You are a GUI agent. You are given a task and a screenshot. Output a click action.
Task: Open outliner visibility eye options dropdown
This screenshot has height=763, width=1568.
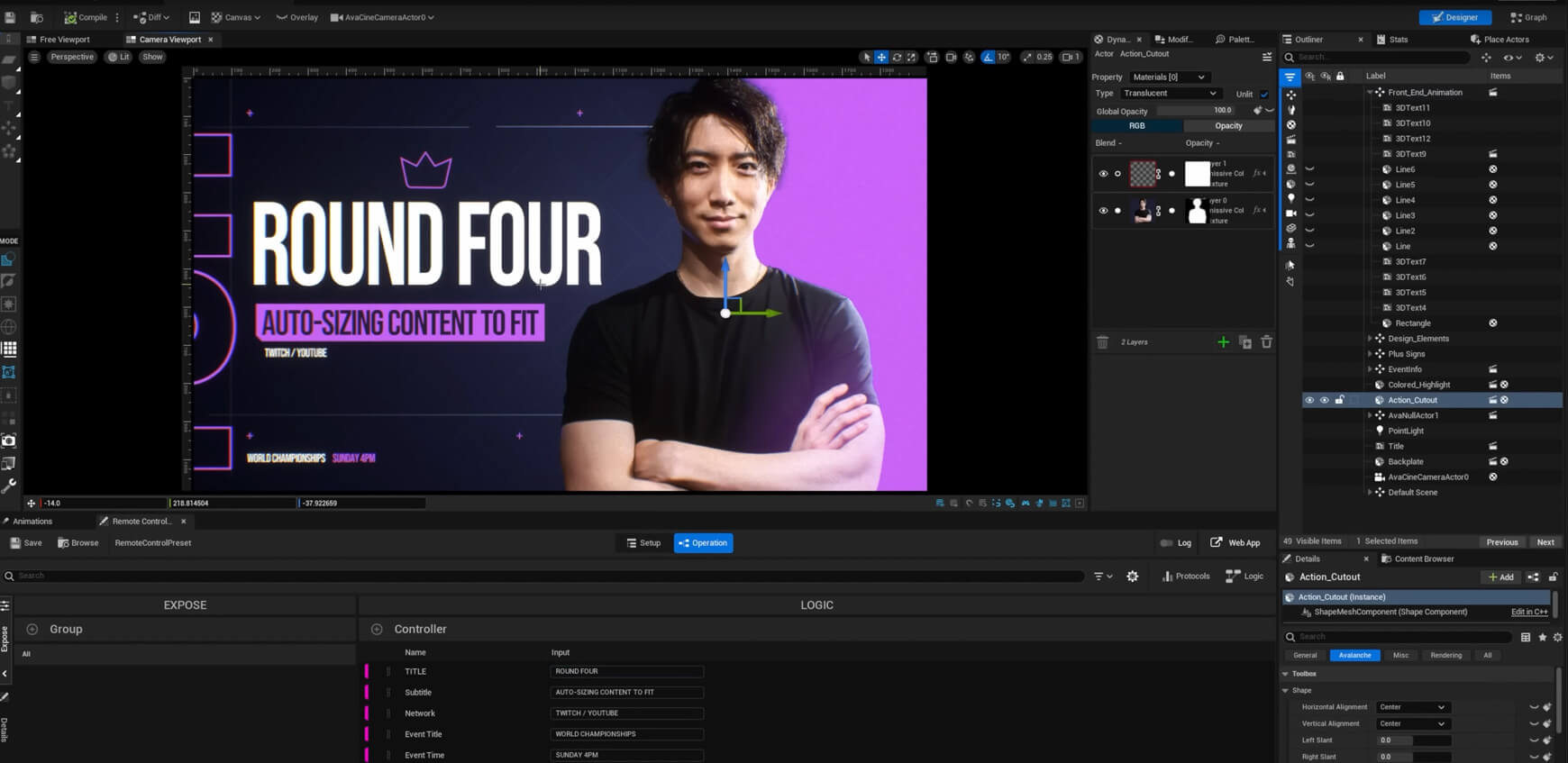pyautogui.click(x=1513, y=58)
